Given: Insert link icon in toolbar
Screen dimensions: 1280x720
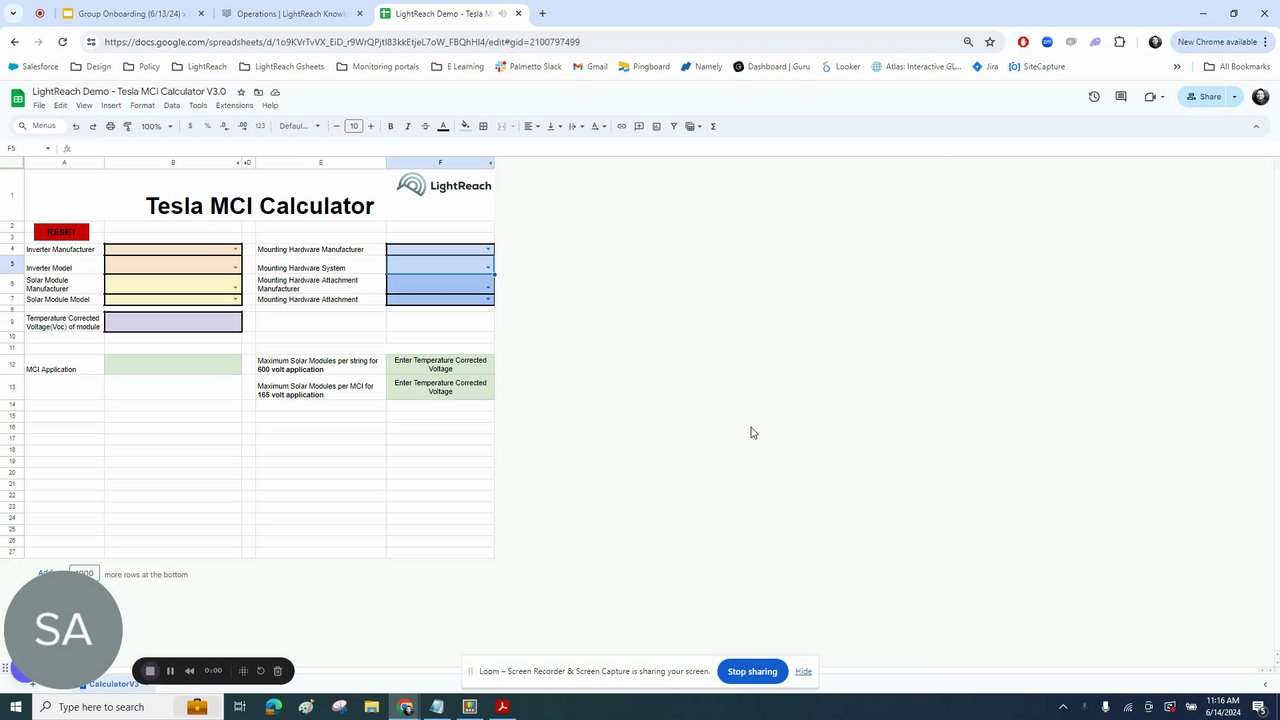Looking at the screenshot, I should pyautogui.click(x=621, y=126).
